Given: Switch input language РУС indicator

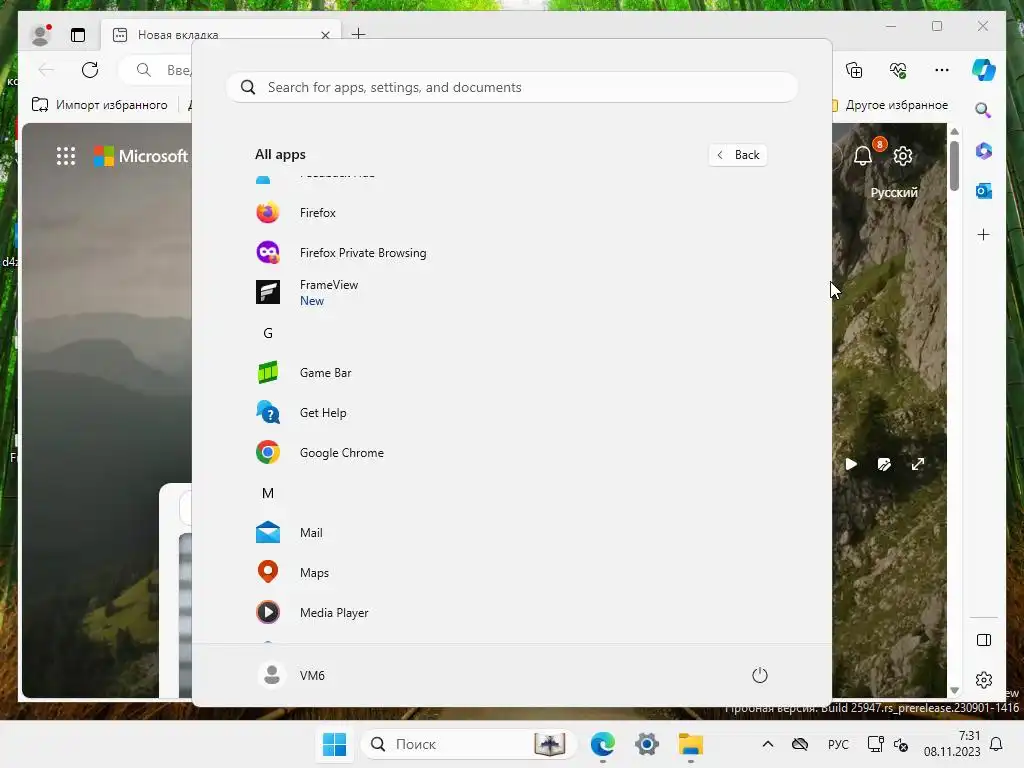Looking at the screenshot, I should pyautogui.click(x=838, y=744).
